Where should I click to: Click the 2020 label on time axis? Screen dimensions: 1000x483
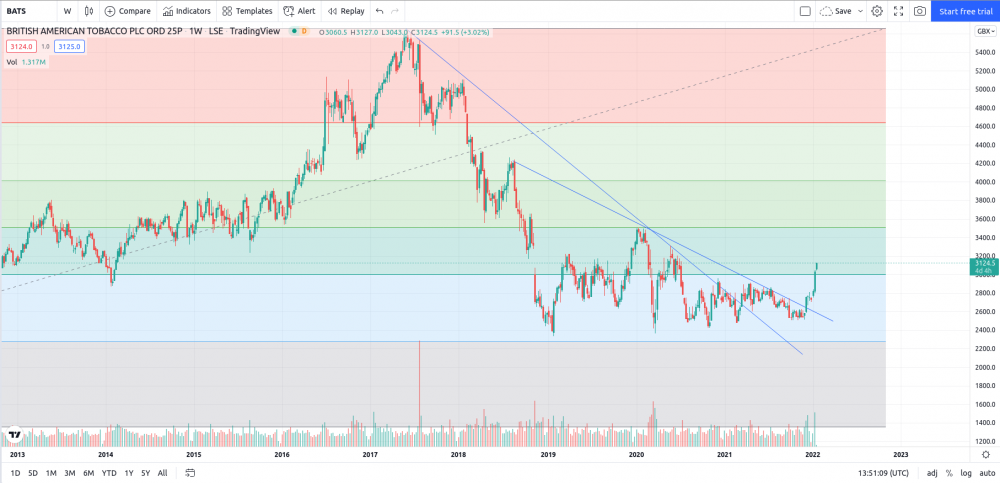tap(636, 455)
